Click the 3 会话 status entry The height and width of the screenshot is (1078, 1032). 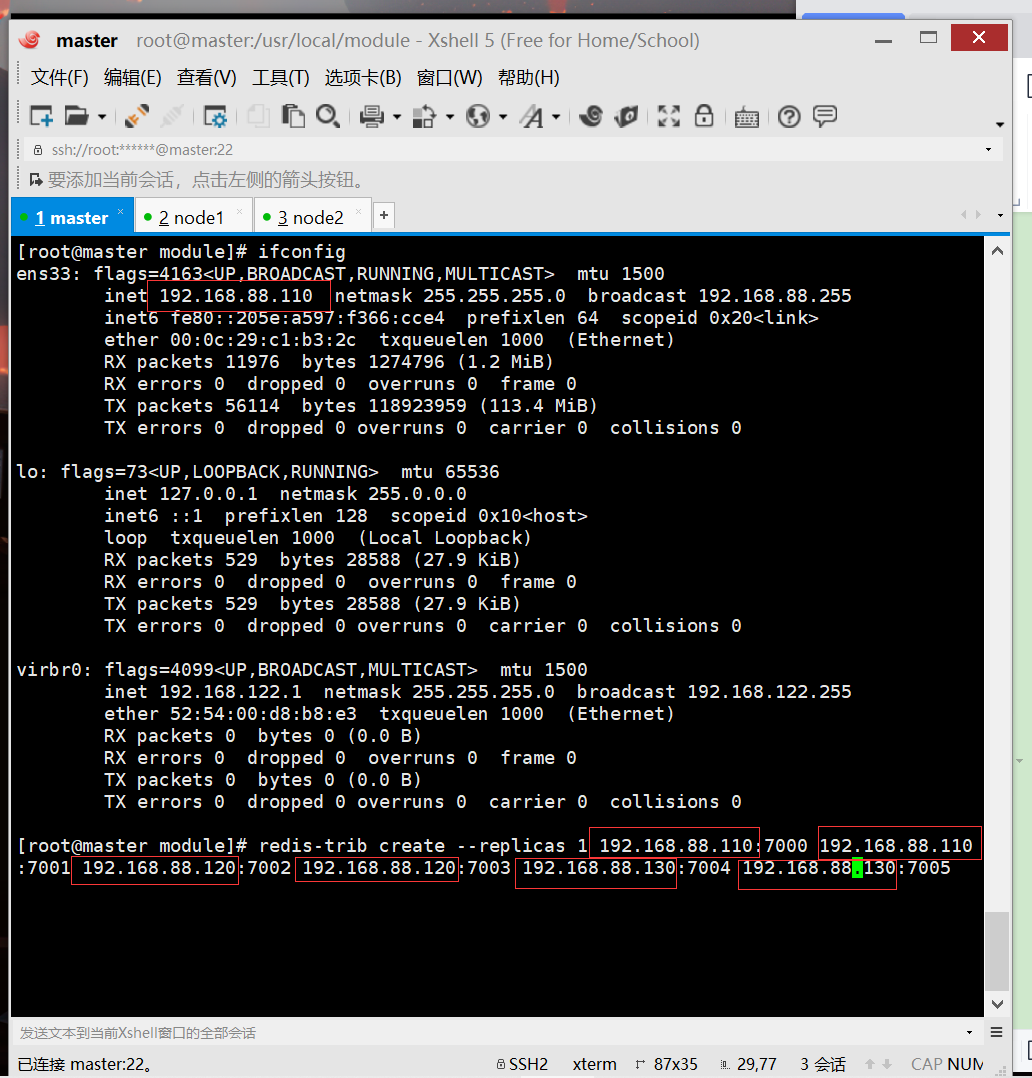(x=823, y=1064)
